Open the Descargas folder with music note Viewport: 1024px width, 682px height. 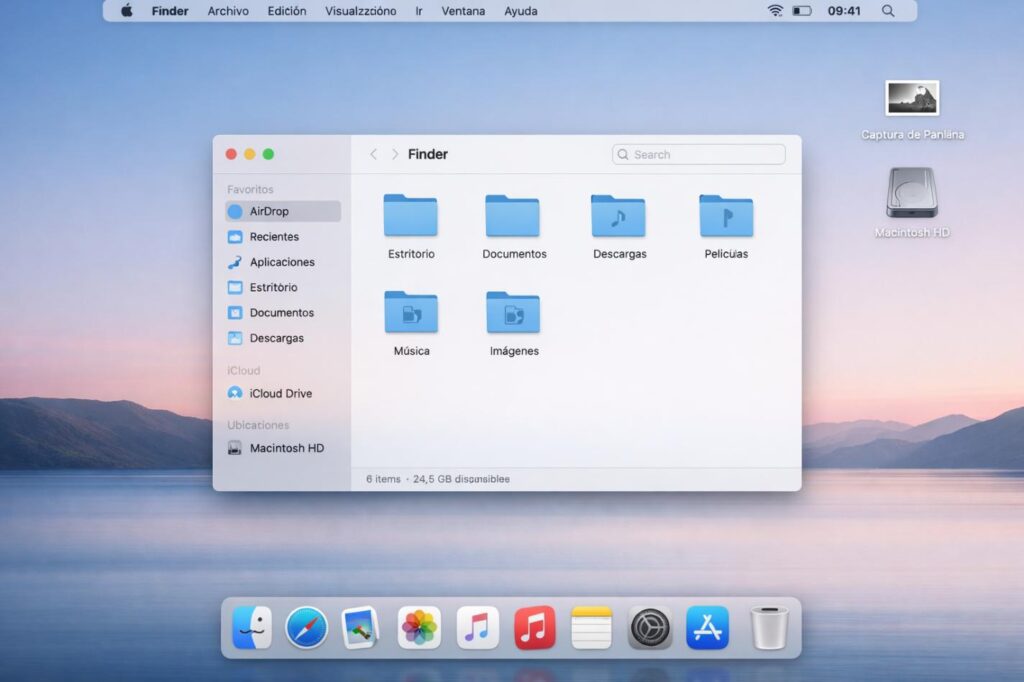[x=618, y=216]
